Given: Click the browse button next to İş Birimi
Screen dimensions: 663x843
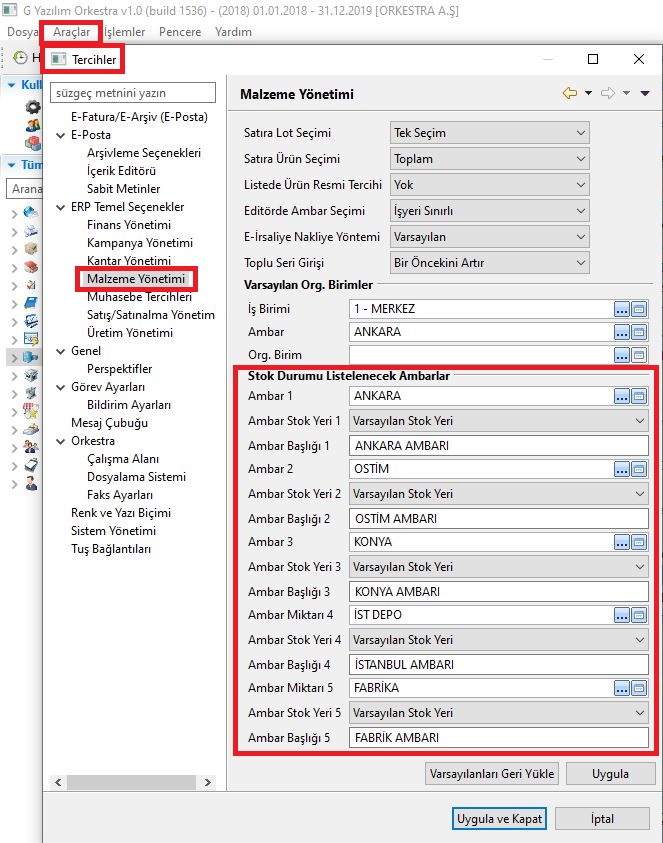Looking at the screenshot, I should (622, 309).
